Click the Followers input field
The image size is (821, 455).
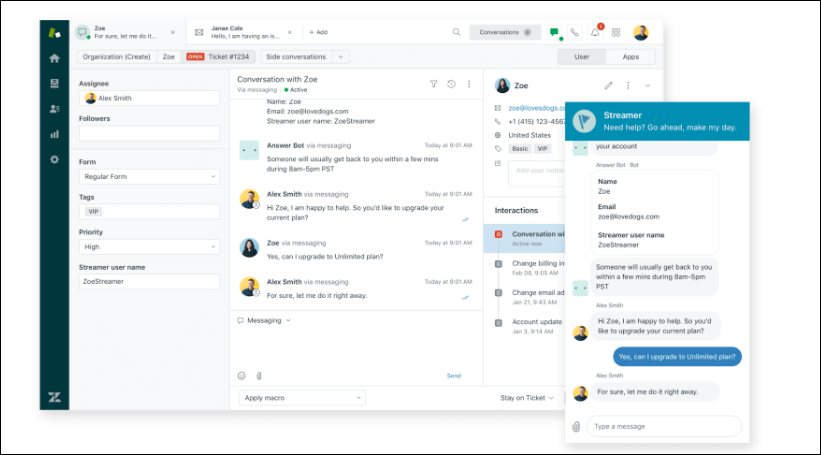point(149,133)
